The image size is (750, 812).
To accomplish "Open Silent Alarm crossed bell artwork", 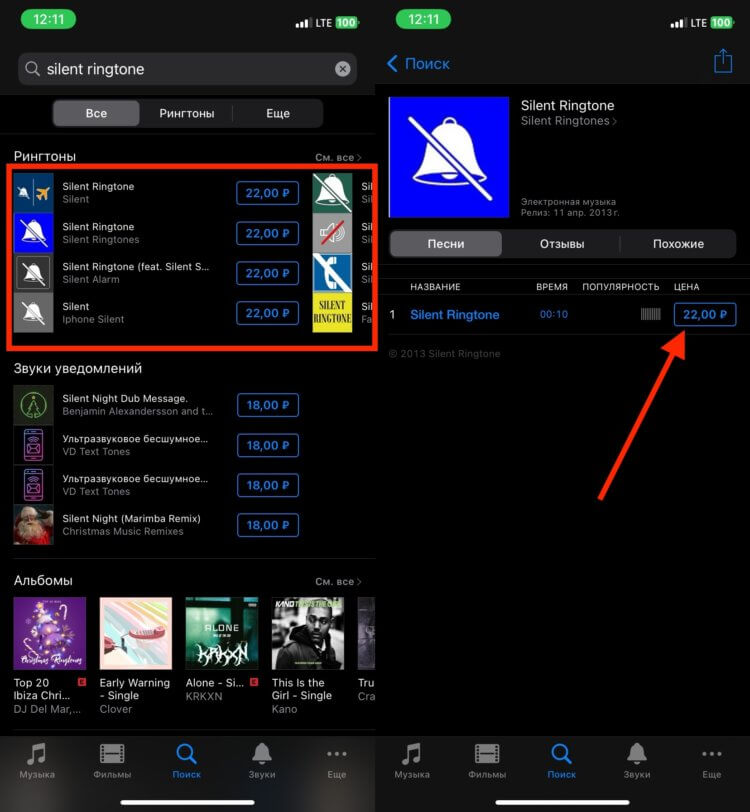I will pyautogui.click(x=33, y=273).
